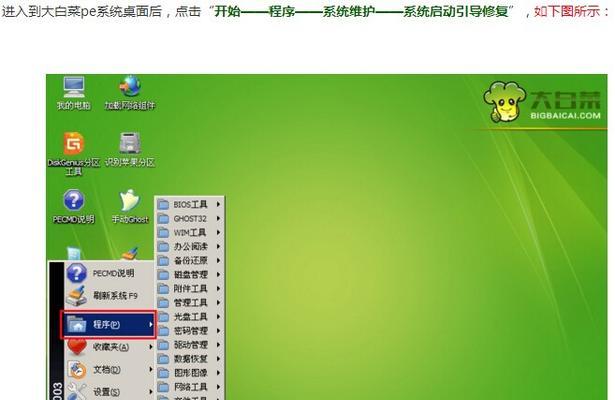Open the 加载网络组件 globe icon

(130, 93)
